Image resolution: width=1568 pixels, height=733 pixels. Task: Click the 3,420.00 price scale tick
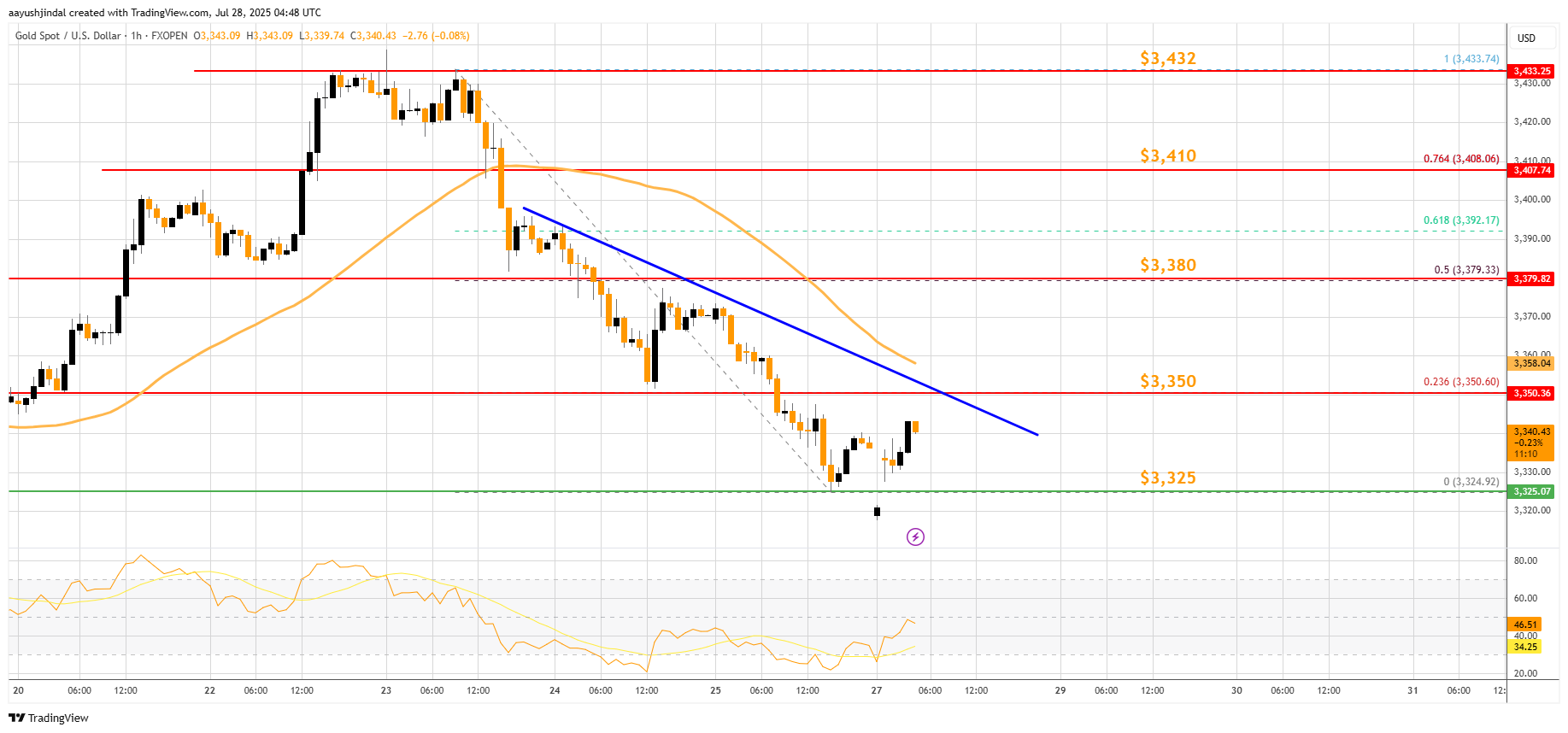[x=1532, y=121]
